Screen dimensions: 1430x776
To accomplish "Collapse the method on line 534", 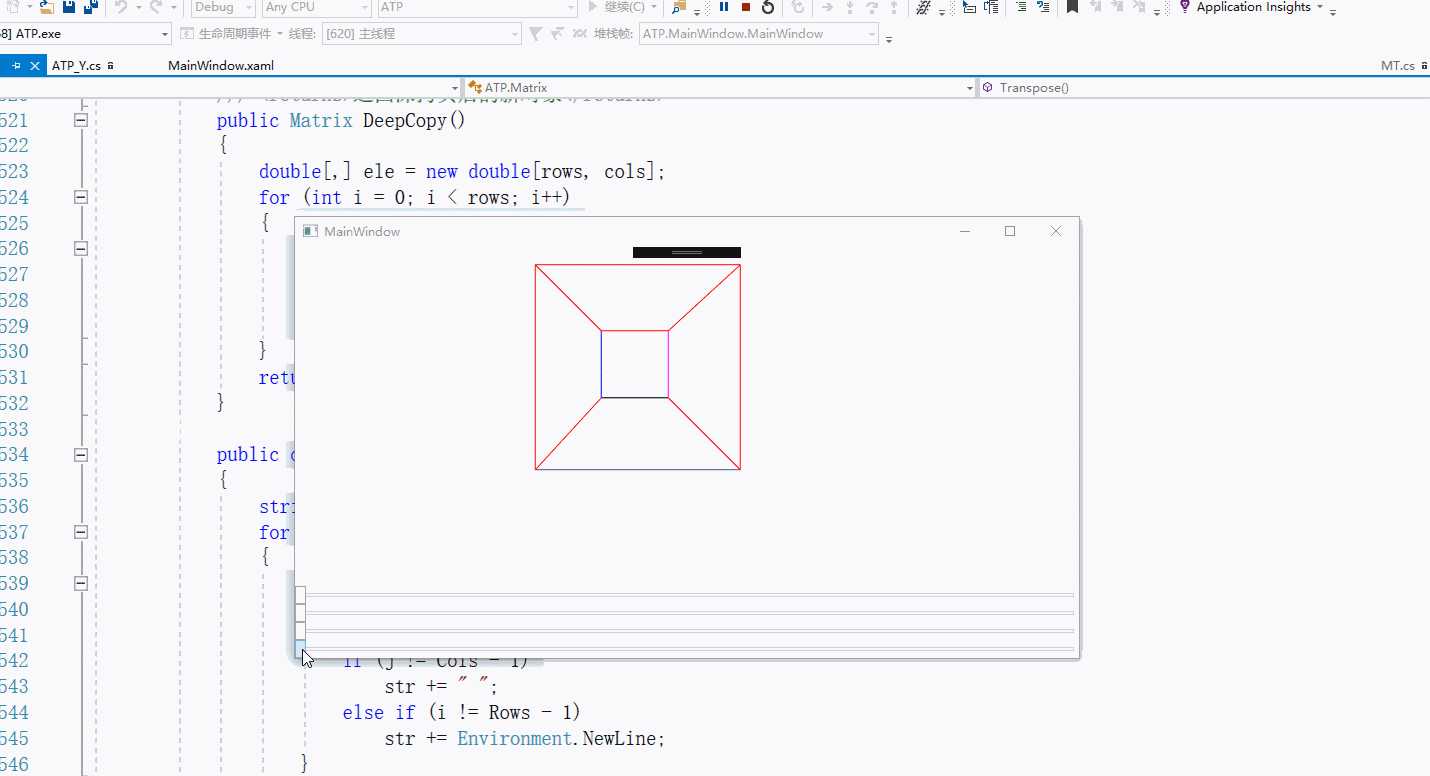I will coord(81,454).
